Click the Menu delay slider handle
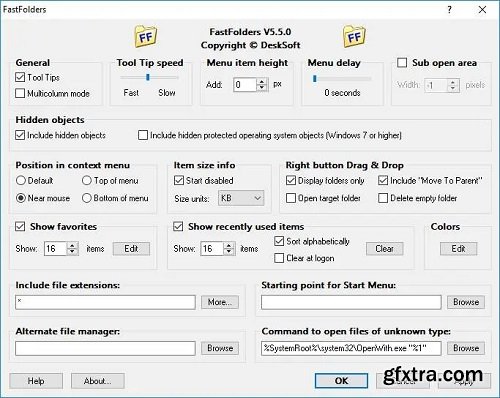Image resolution: width=500 pixels, height=398 pixels. 315,79
